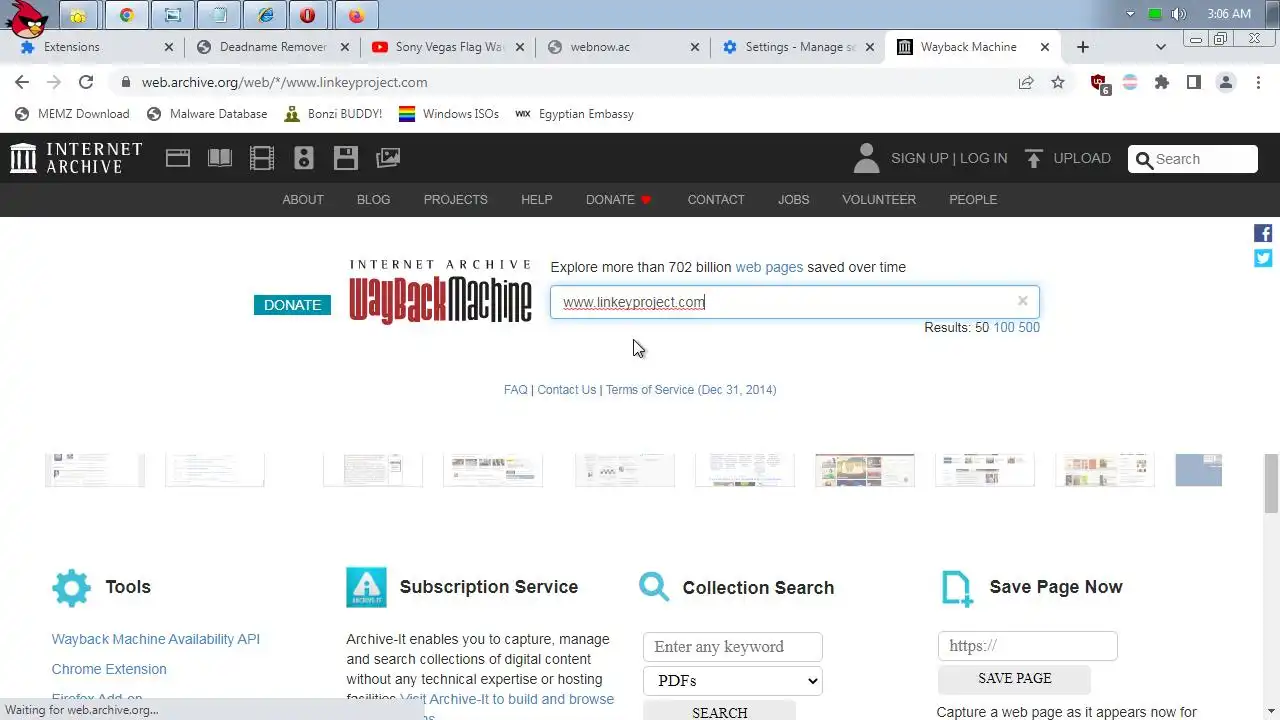Open a new tab with plus button

click(x=1082, y=47)
